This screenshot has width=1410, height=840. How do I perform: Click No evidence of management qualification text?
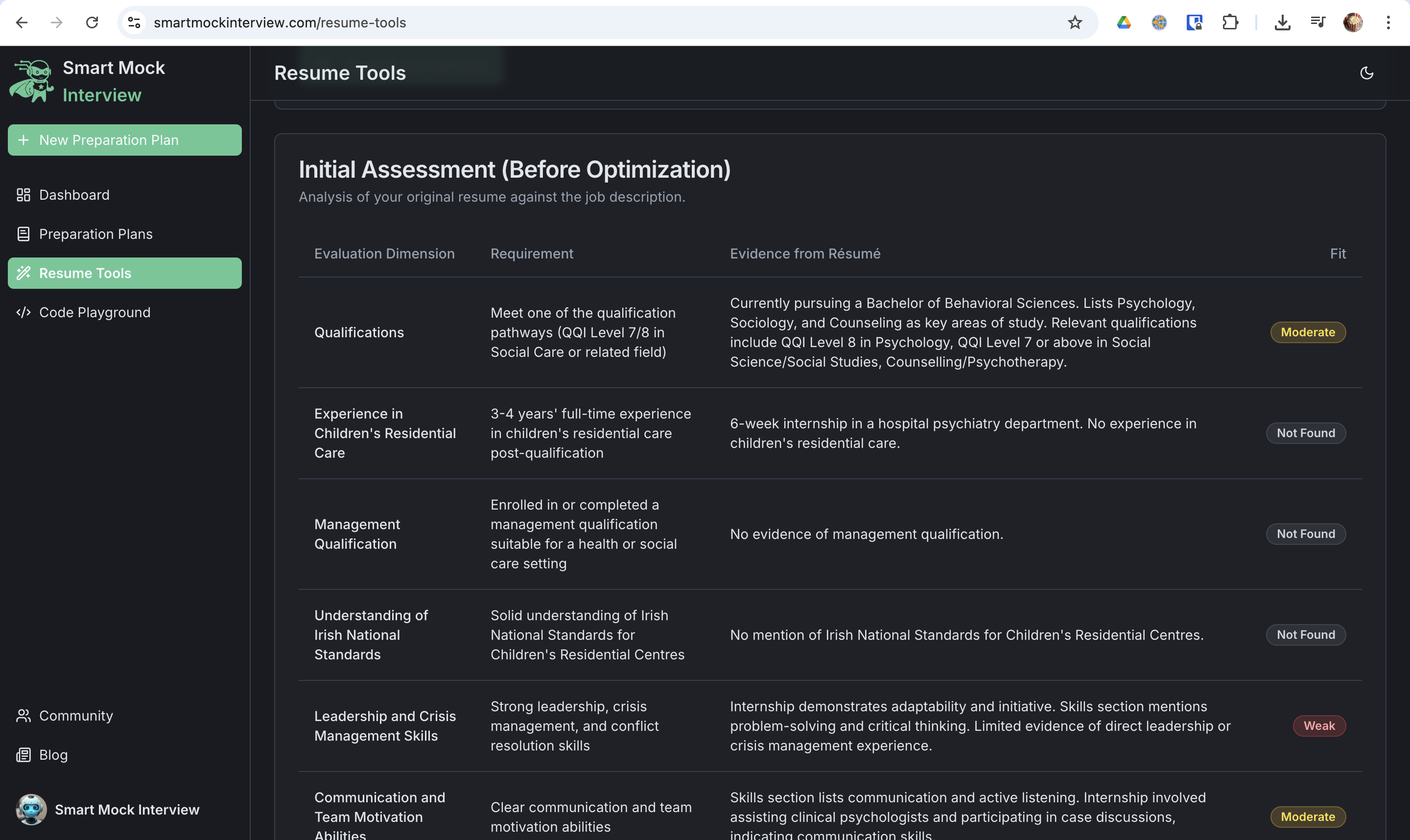[x=867, y=534]
